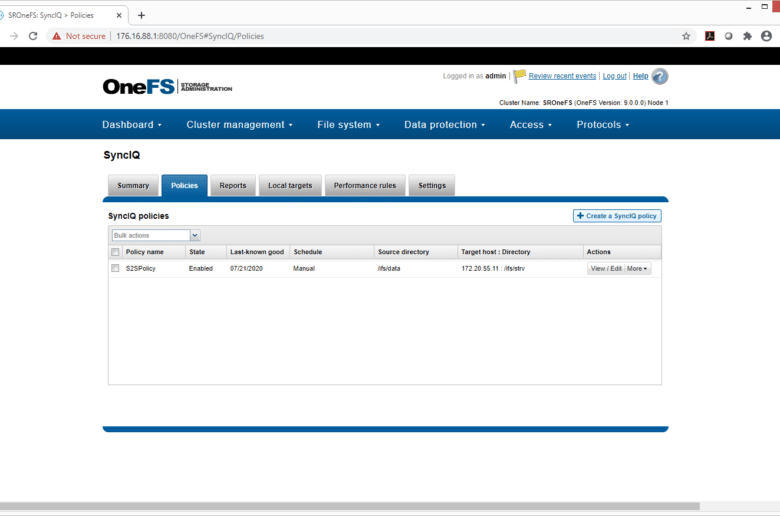
Task: Open the Data protection menu
Action: tap(444, 124)
